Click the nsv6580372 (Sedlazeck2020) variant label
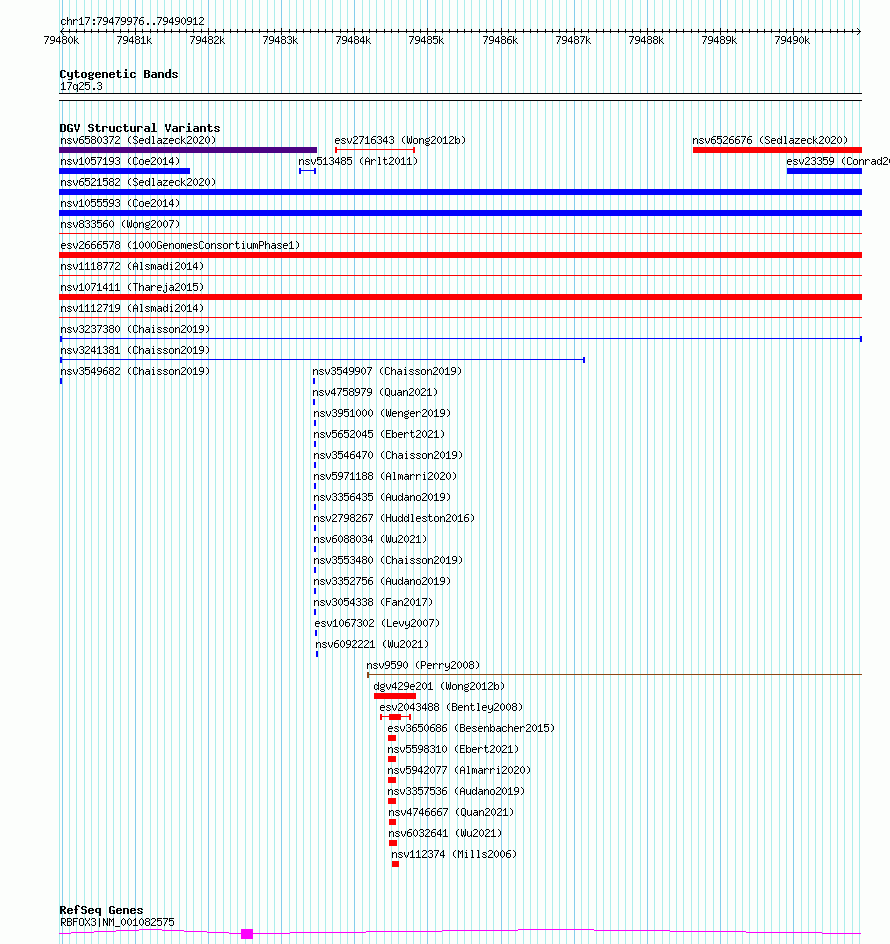 [138, 140]
